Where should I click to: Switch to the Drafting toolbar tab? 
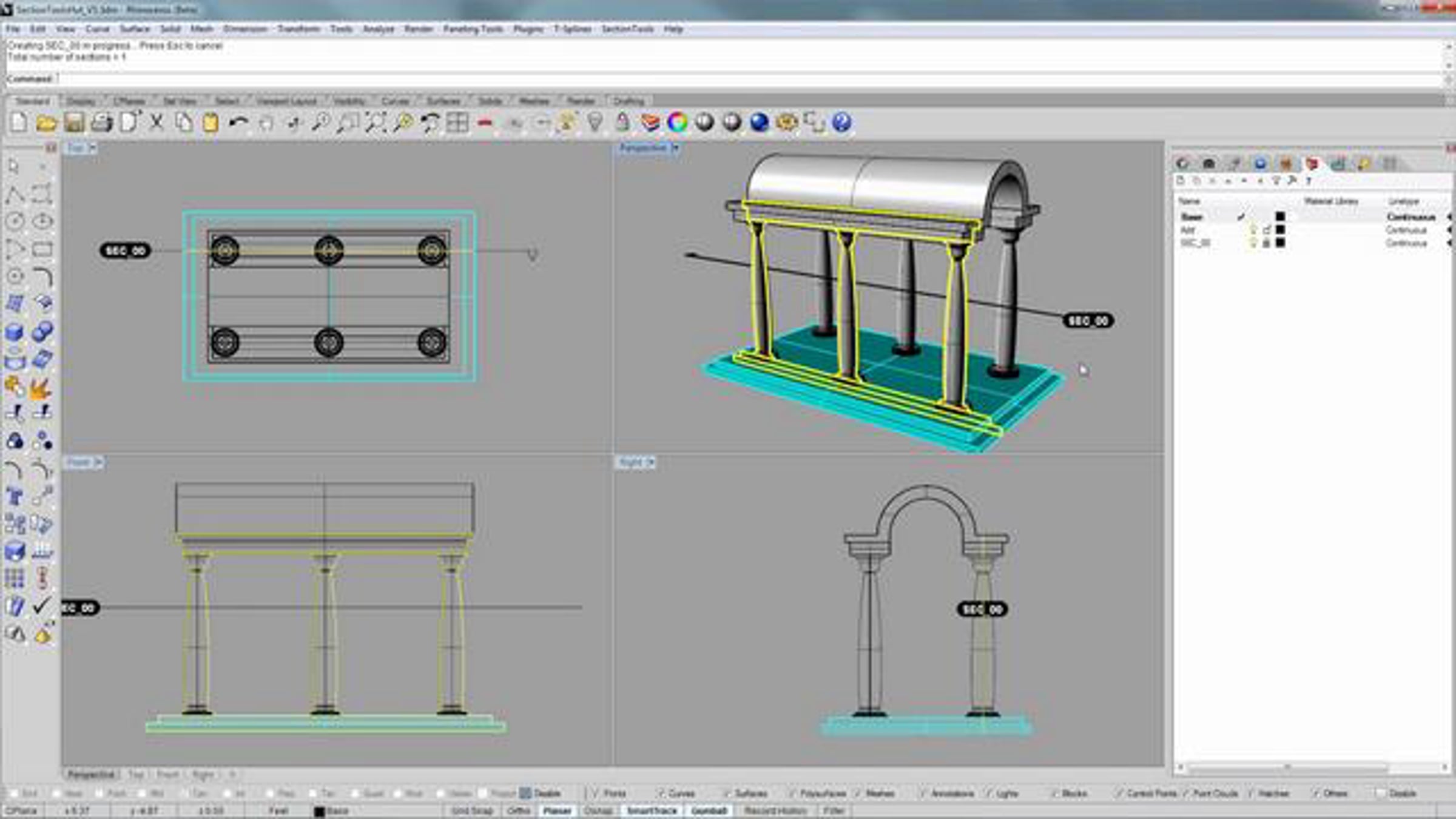628,101
